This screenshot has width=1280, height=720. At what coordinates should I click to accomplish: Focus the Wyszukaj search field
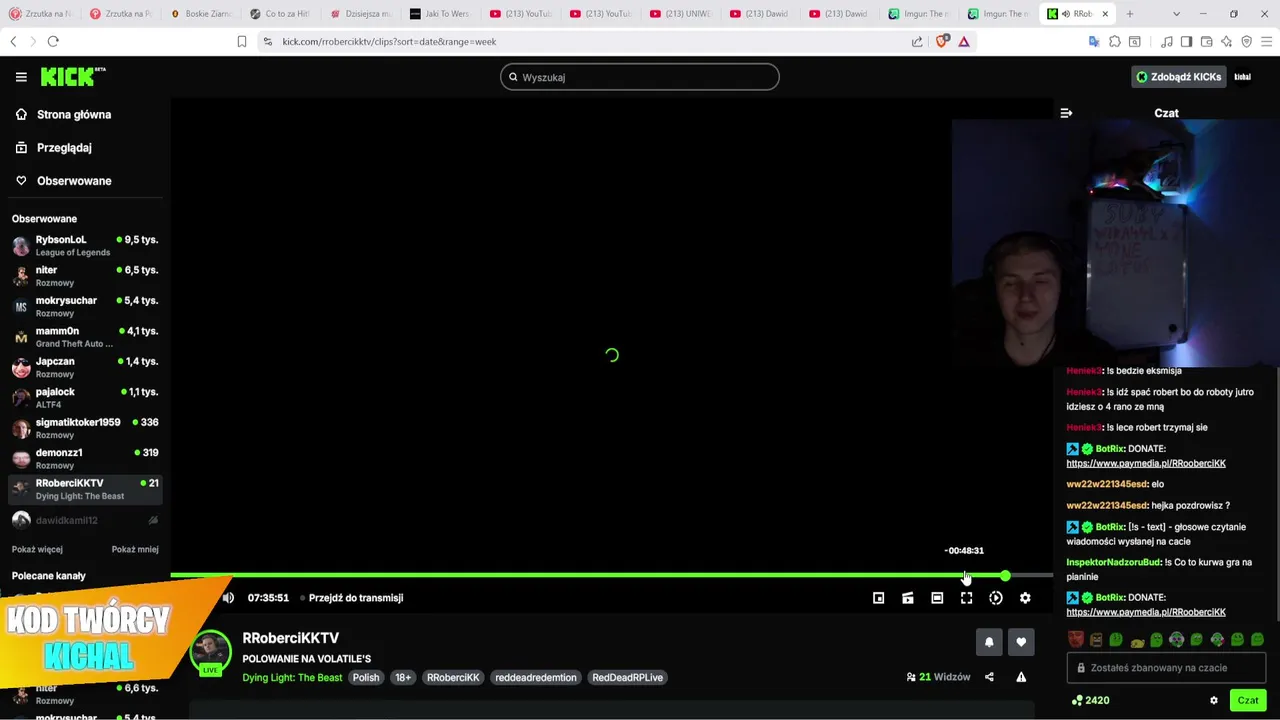pyautogui.click(x=640, y=77)
